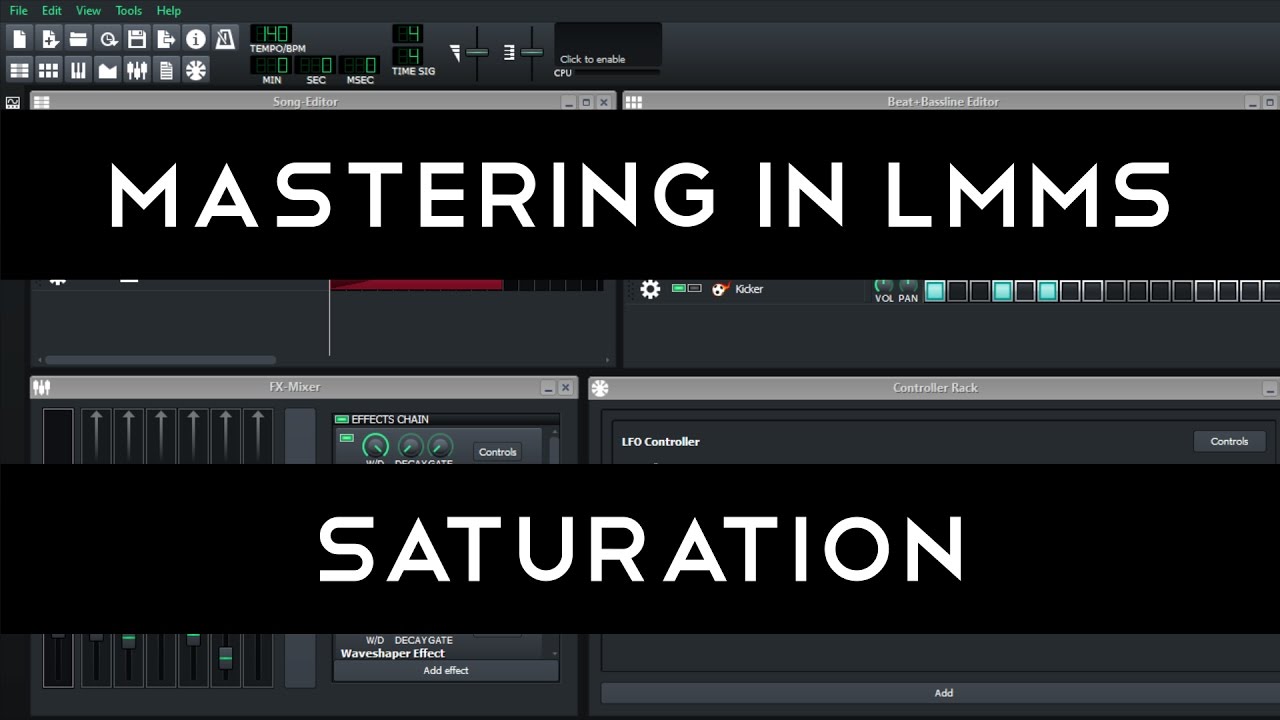Click the GATE knob of top effect
The height and width of the screenshot is (720, 1280).
click(440, 447)
